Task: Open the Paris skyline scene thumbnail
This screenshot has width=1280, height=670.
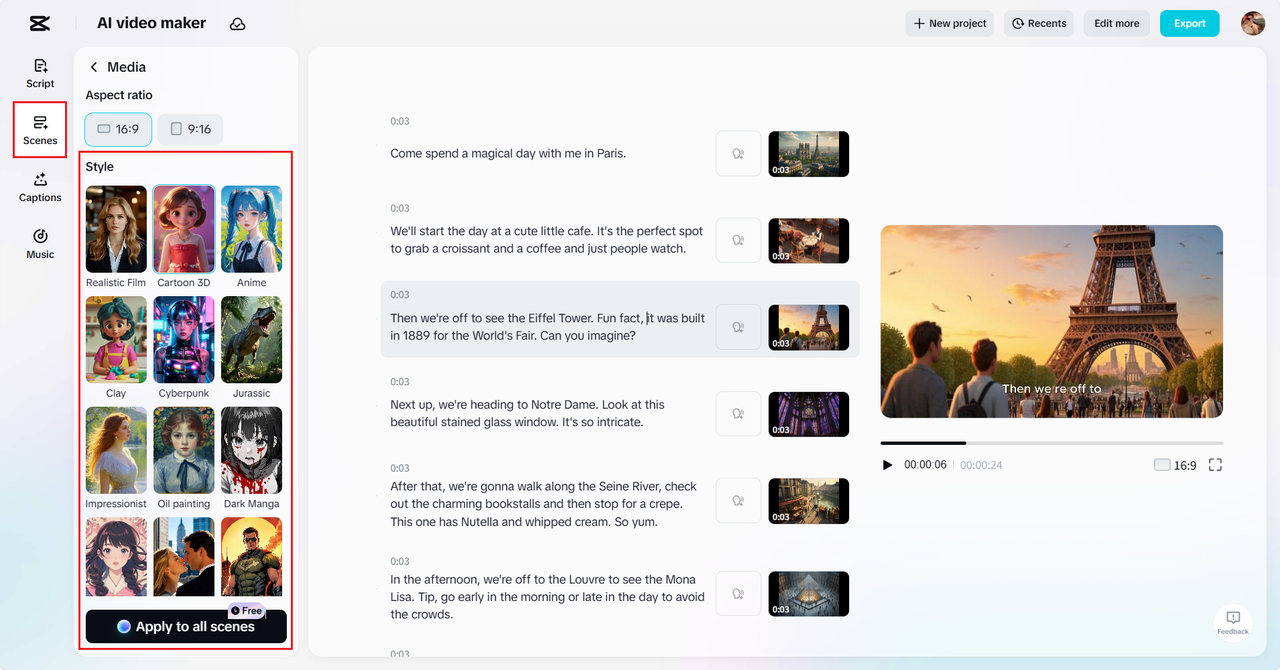Action: pyautogui.click(x=808, y=154)
